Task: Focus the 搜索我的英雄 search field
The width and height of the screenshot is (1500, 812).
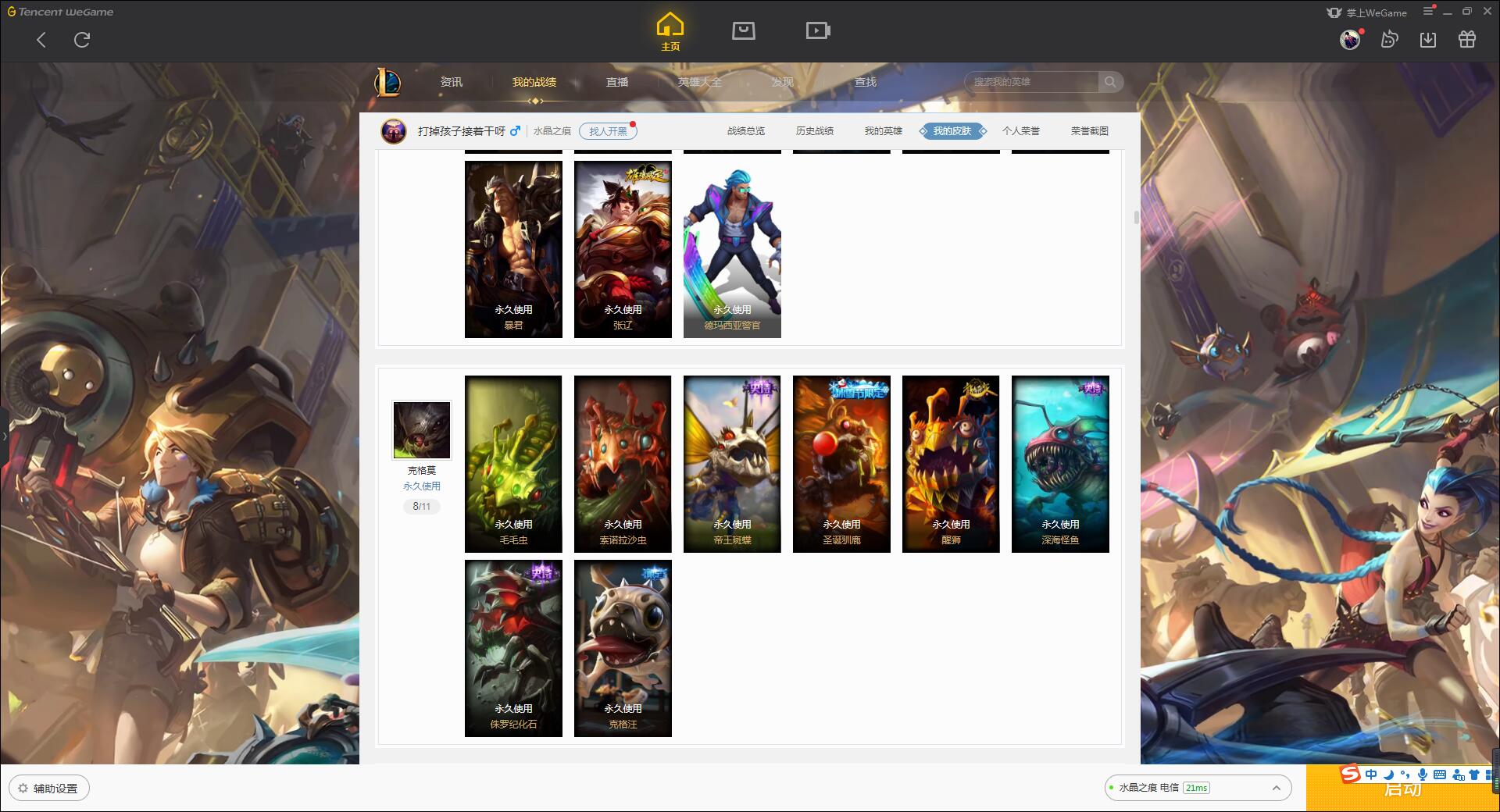Action: coord(1031,82)
